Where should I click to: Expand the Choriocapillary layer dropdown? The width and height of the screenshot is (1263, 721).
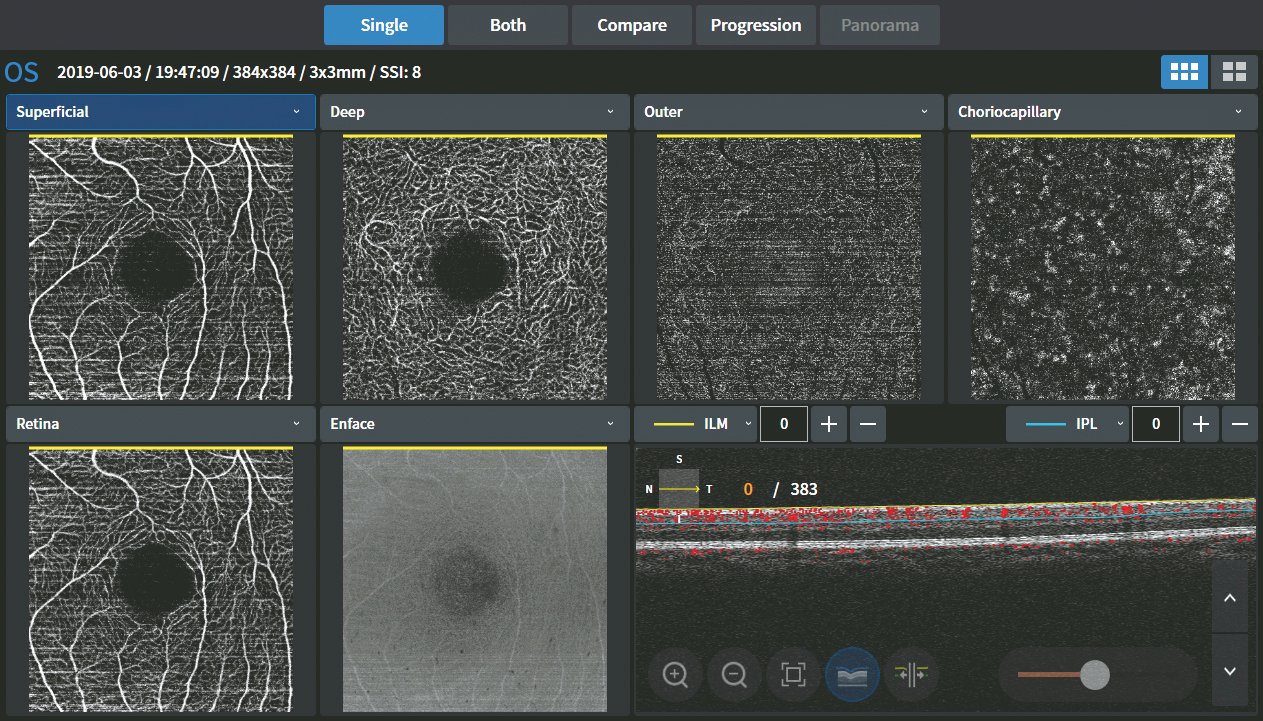[x=1238, y=112]
